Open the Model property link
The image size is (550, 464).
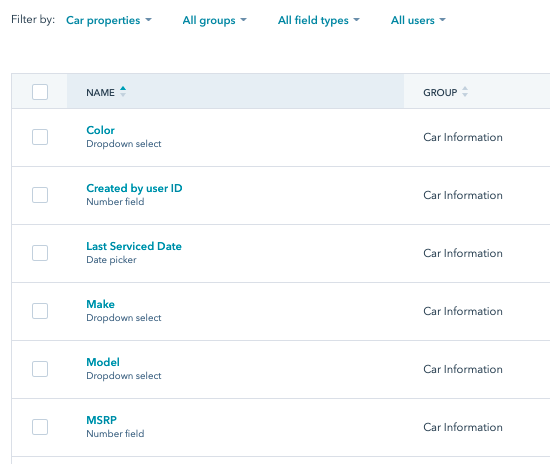pyautogui.click(x=103, y=362)
